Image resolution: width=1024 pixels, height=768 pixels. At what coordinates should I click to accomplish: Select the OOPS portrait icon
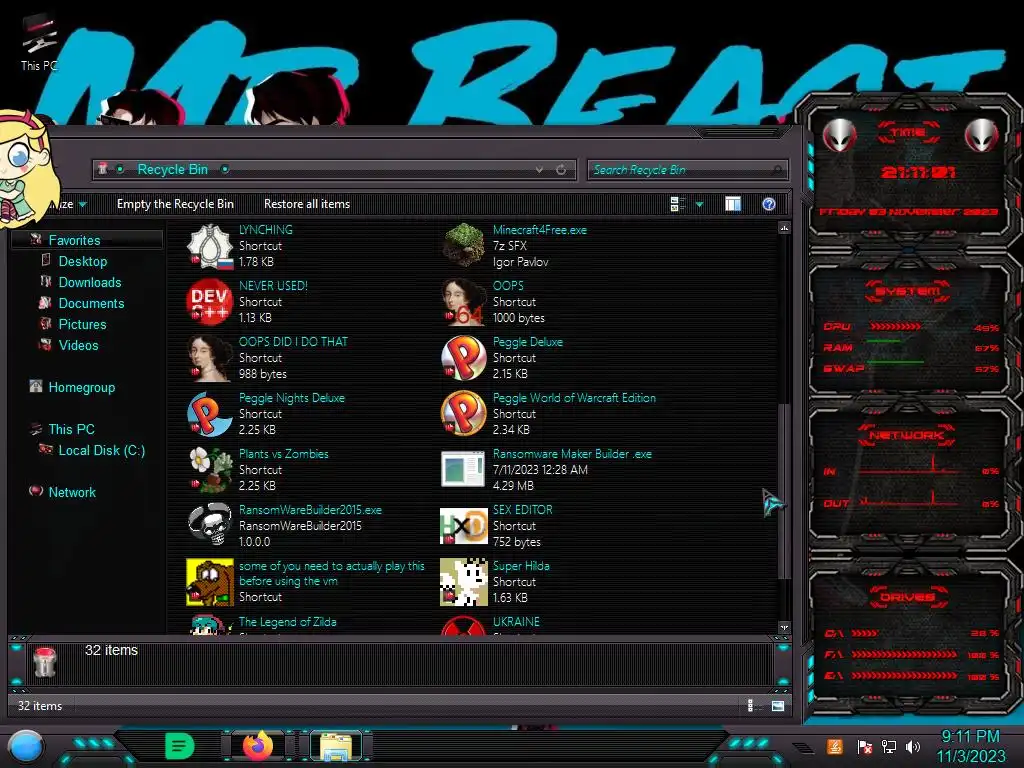464,302
